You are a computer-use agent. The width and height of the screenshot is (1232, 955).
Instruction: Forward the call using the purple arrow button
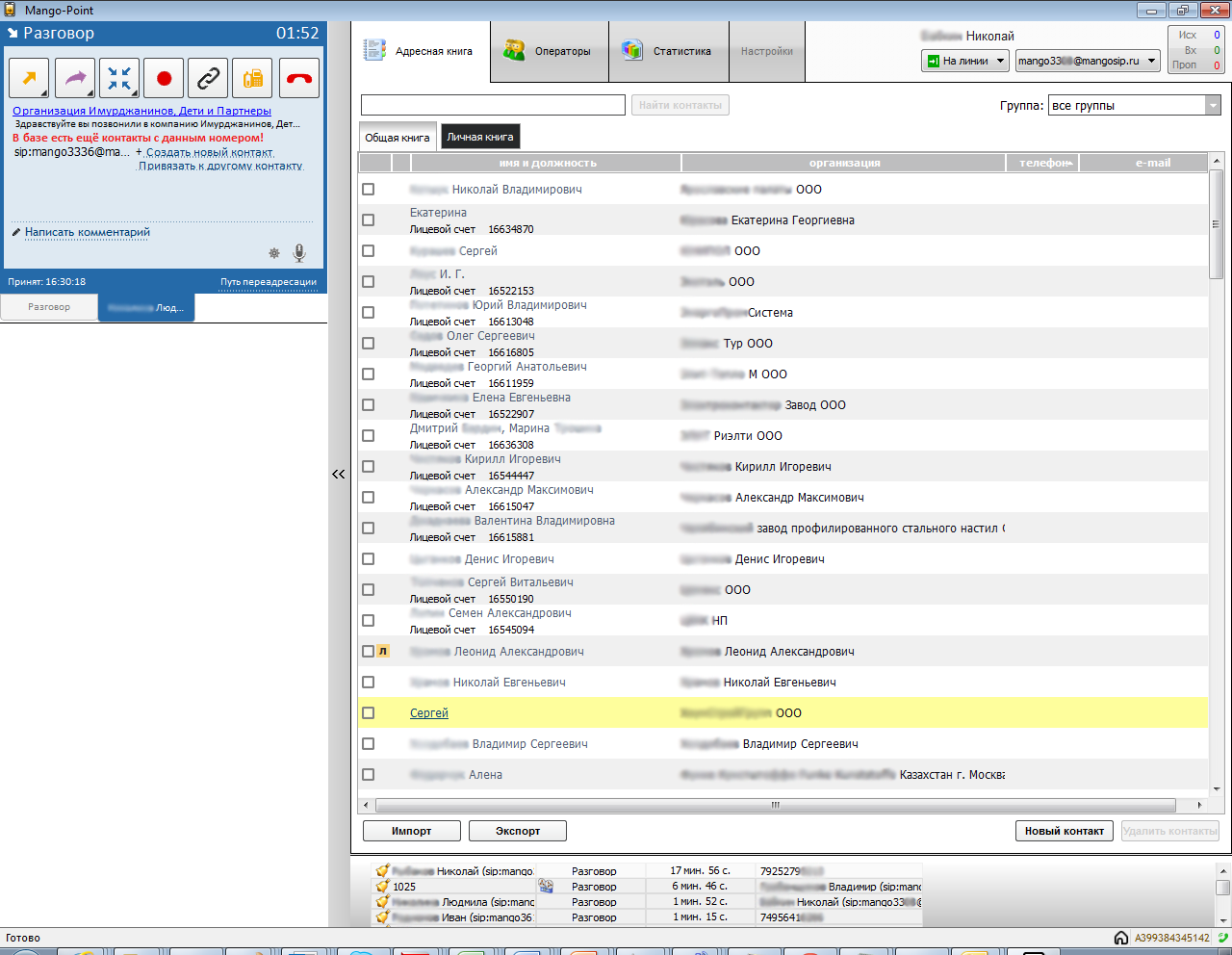tap(75, 79)
